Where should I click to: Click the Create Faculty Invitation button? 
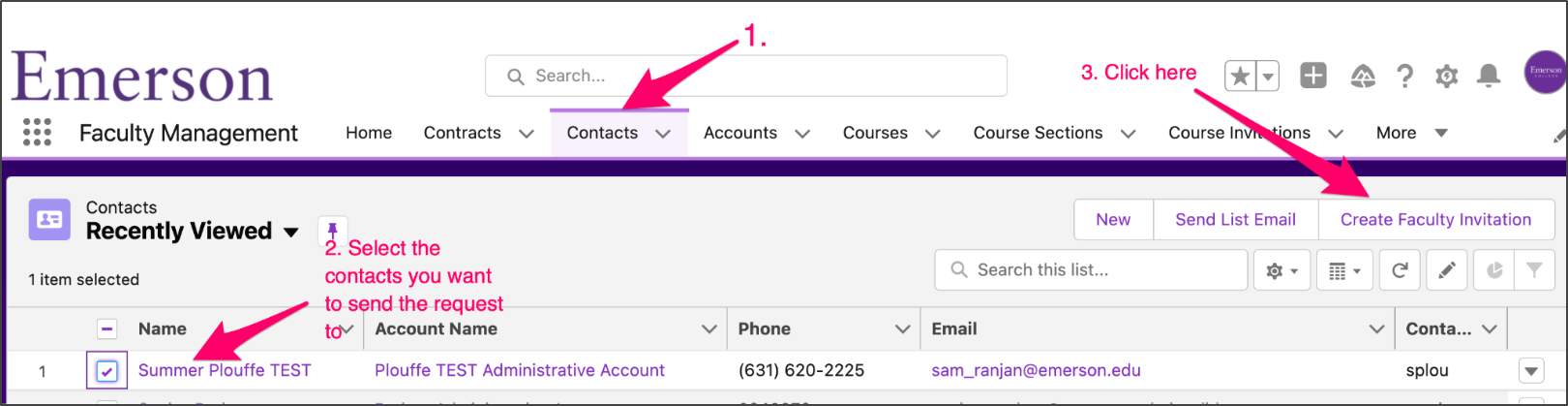coord(1435,220)
